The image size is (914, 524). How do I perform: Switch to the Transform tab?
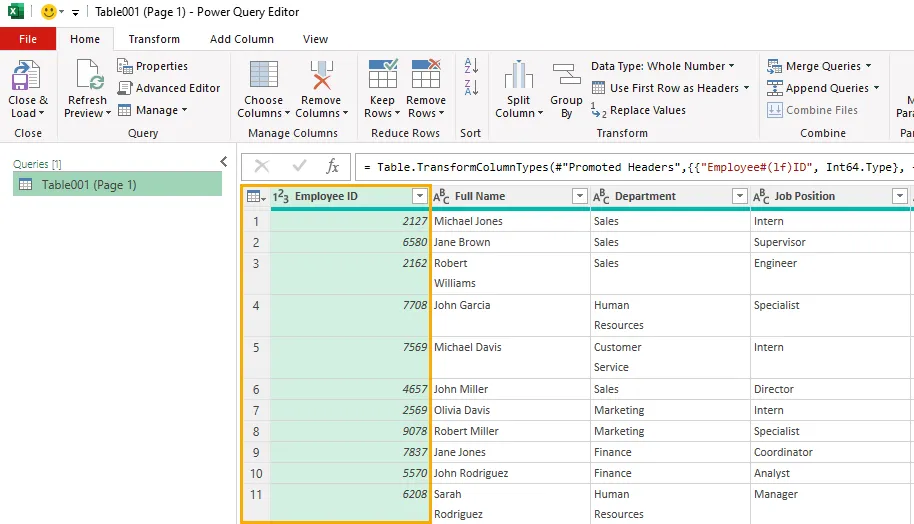(154, 39)
